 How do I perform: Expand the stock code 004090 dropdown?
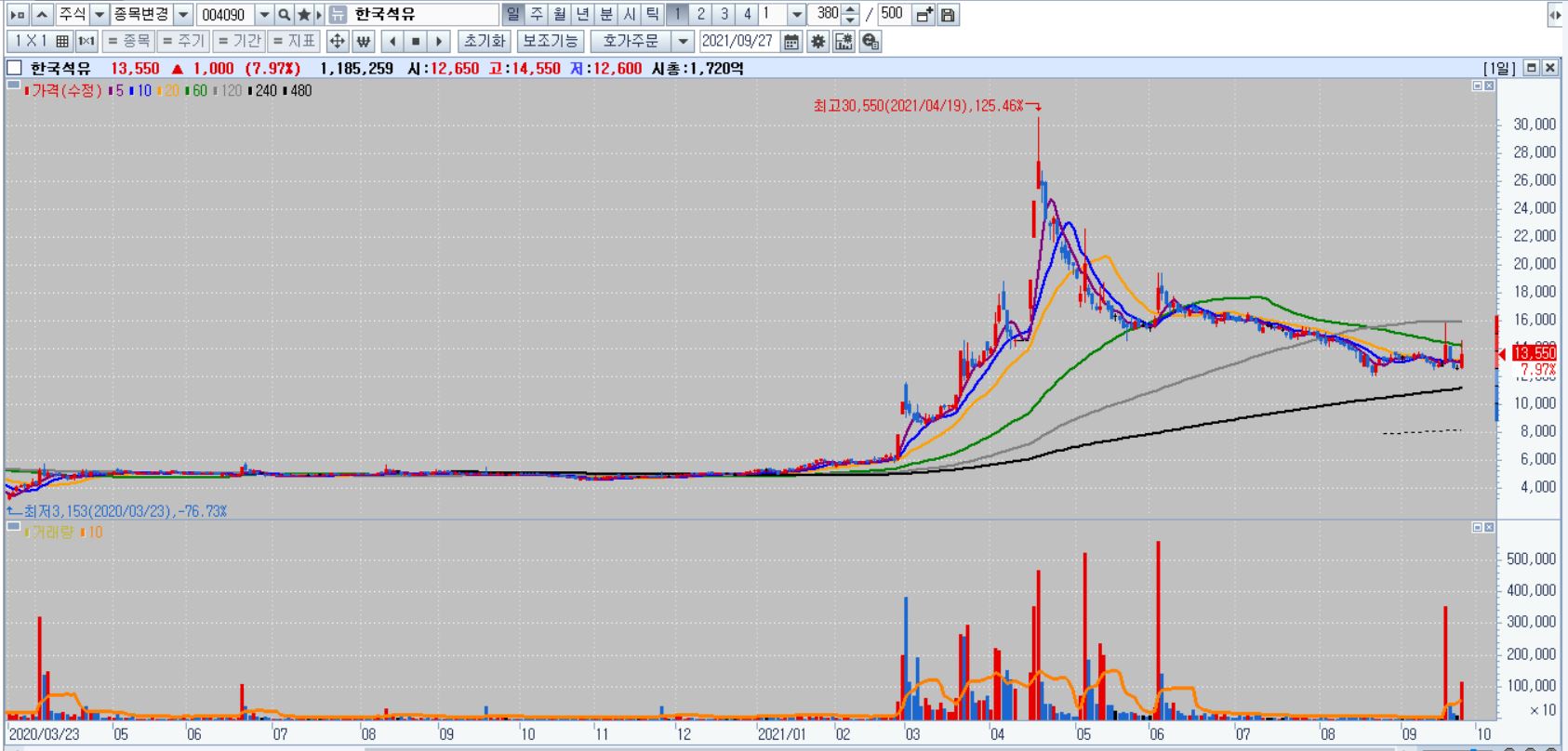tap(264, 15)
